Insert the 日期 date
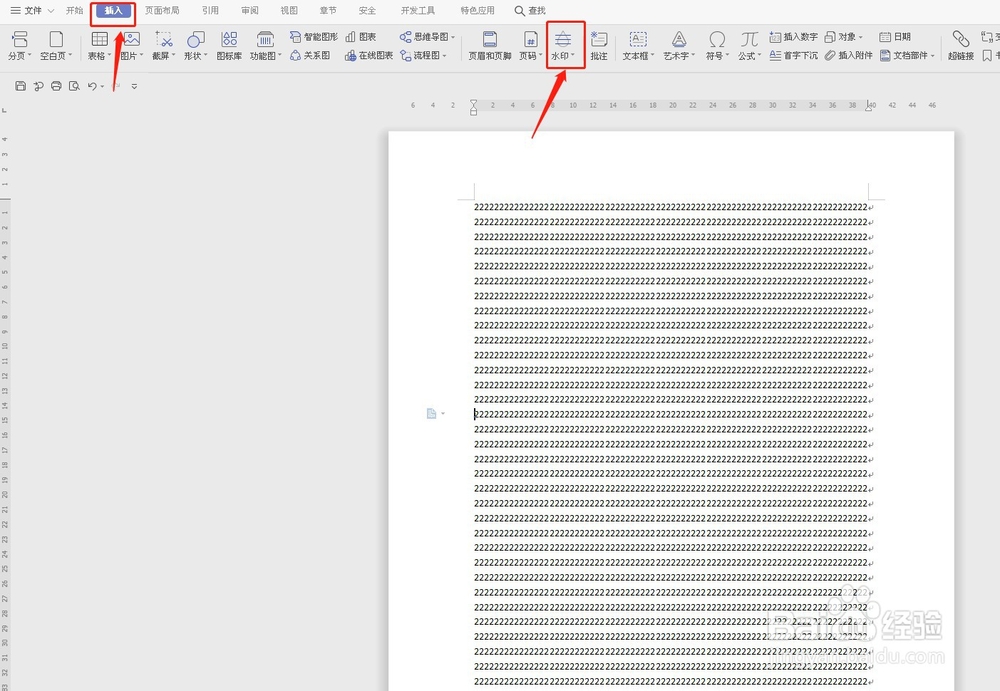The height and width of the screenshot is (691, 1000). (895, 37)
